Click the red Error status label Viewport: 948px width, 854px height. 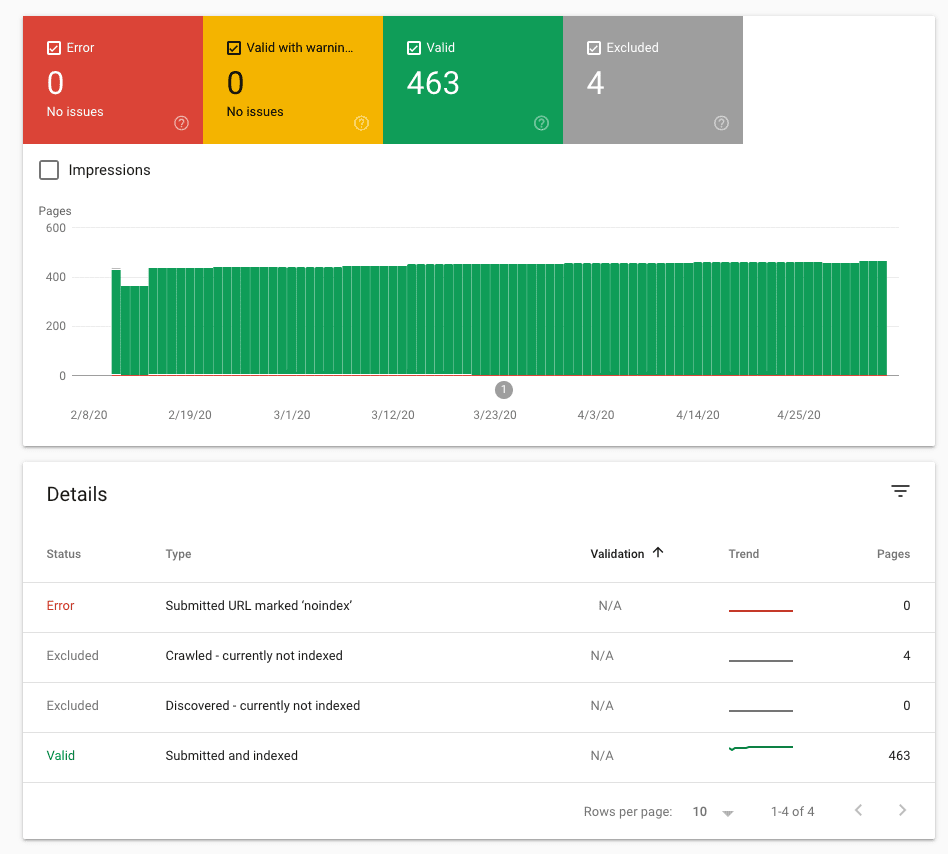[x=60, y=606]
